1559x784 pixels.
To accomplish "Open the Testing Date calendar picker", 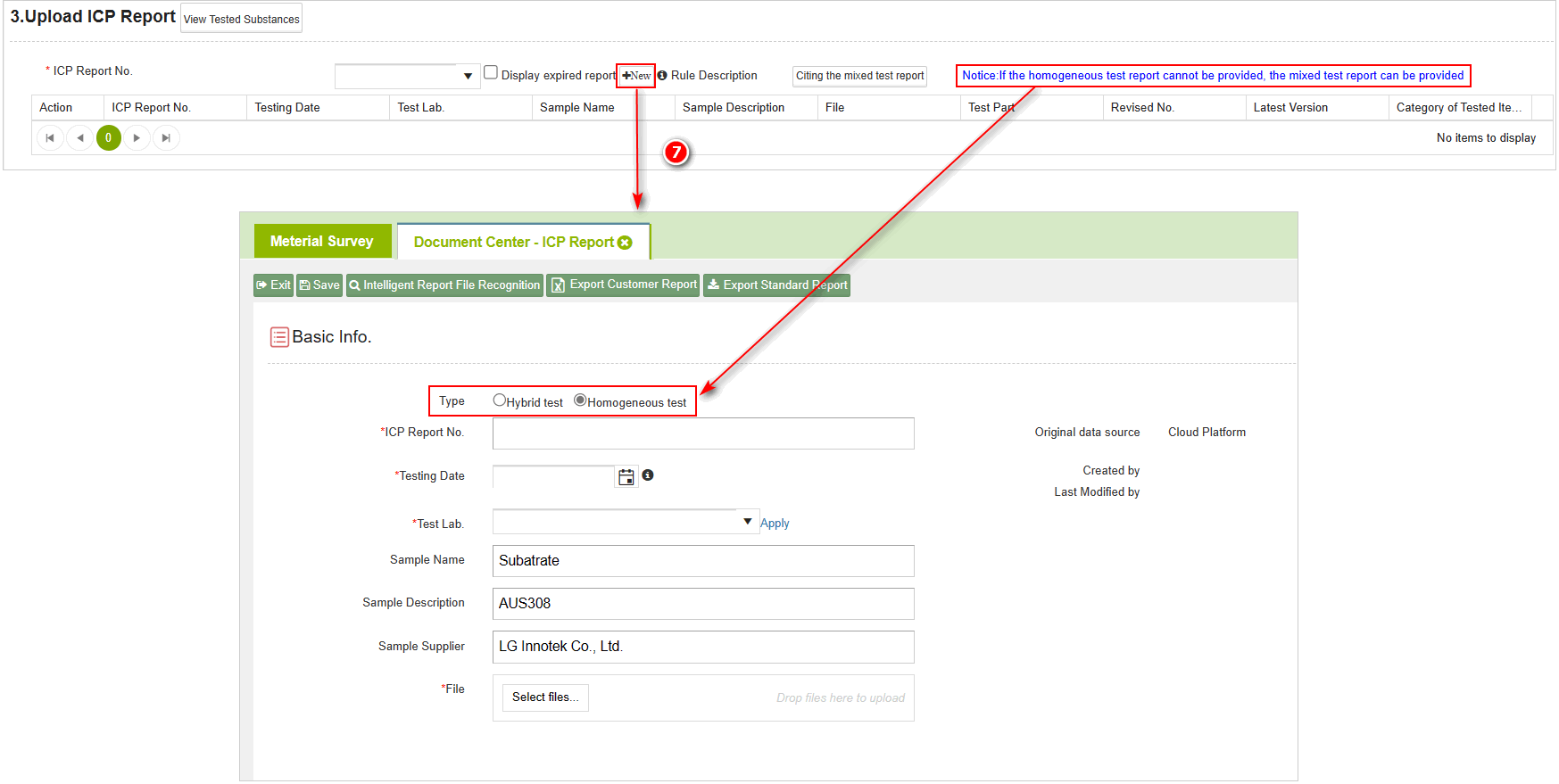I will click(626, 477).
